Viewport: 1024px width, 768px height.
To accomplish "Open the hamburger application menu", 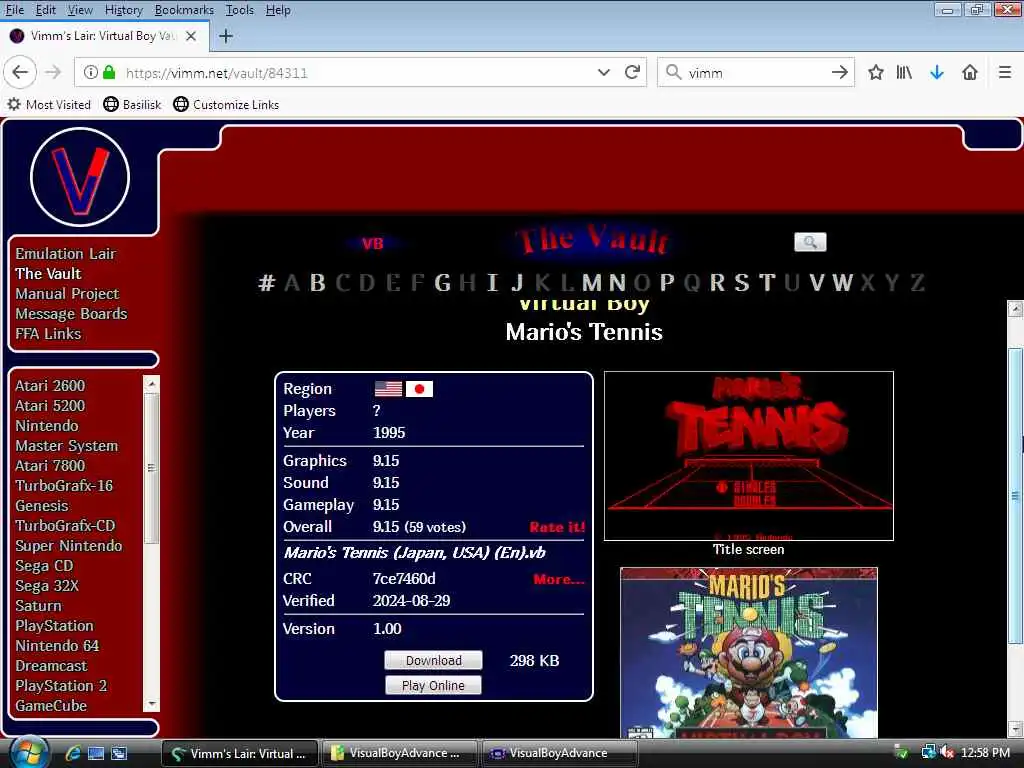I will pyautogui.click(x=1004, y=72).
